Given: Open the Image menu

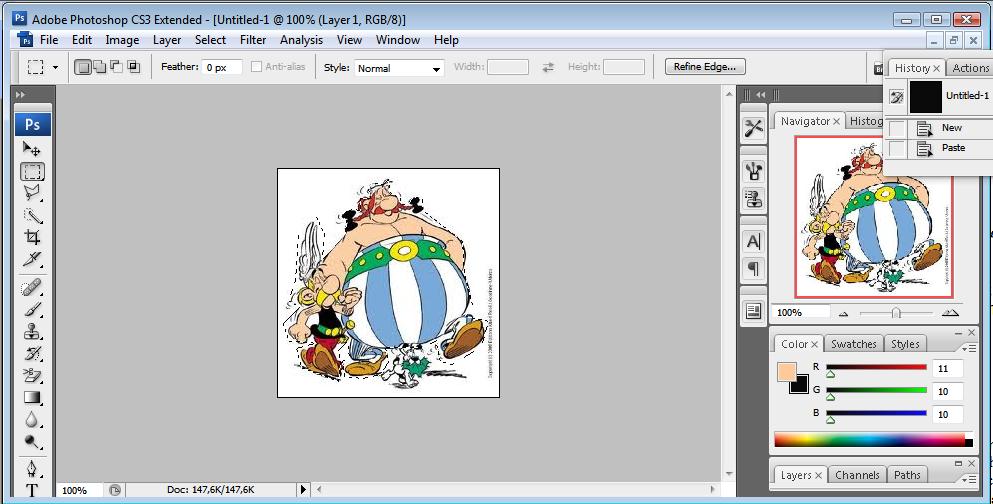Looking at the screenshot, I should (x=122, y=40).
